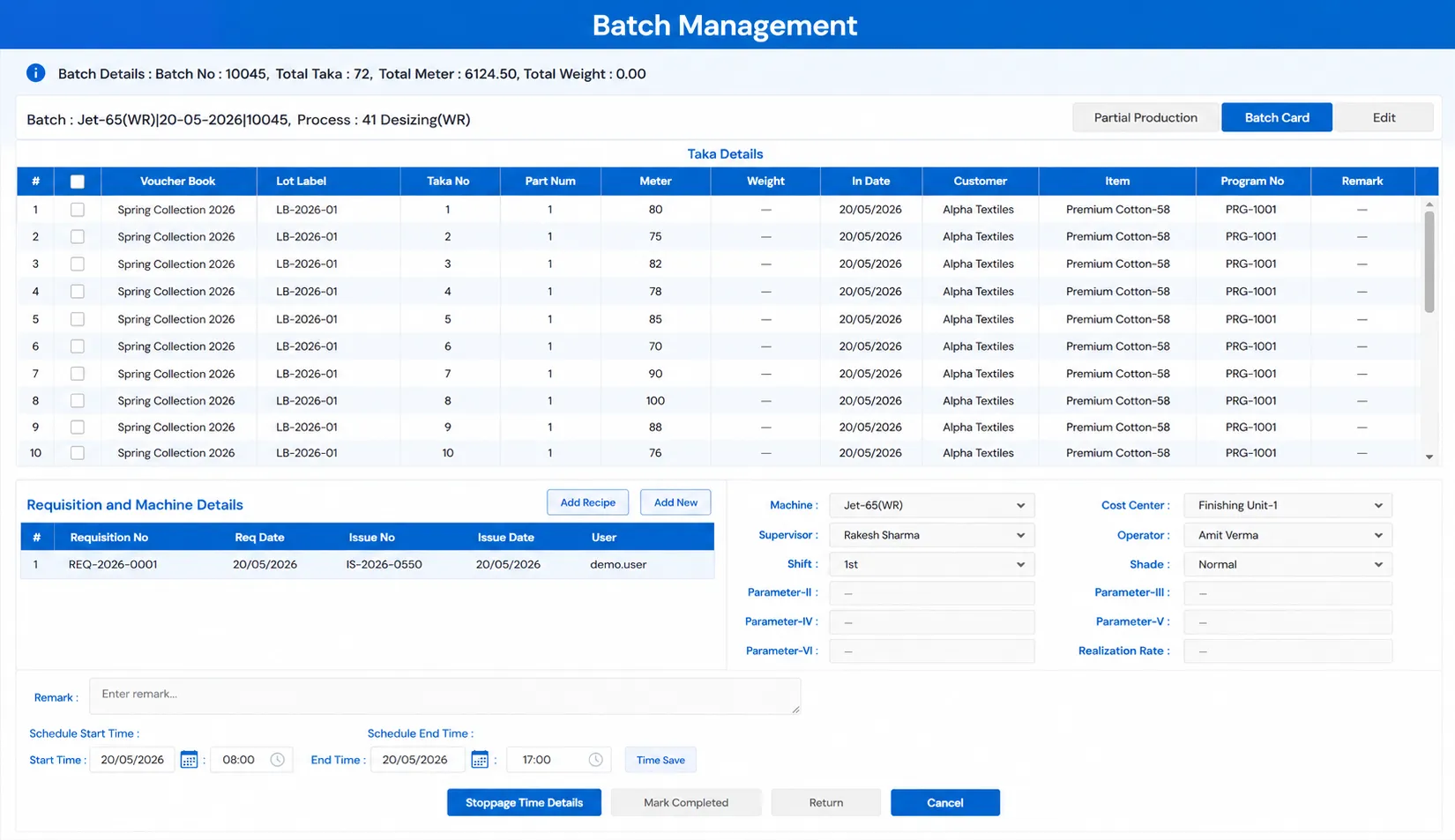Expand the Shift dropdown showing 1st
The height and width of the screenshot is (840, 1455).
(932, 564)
